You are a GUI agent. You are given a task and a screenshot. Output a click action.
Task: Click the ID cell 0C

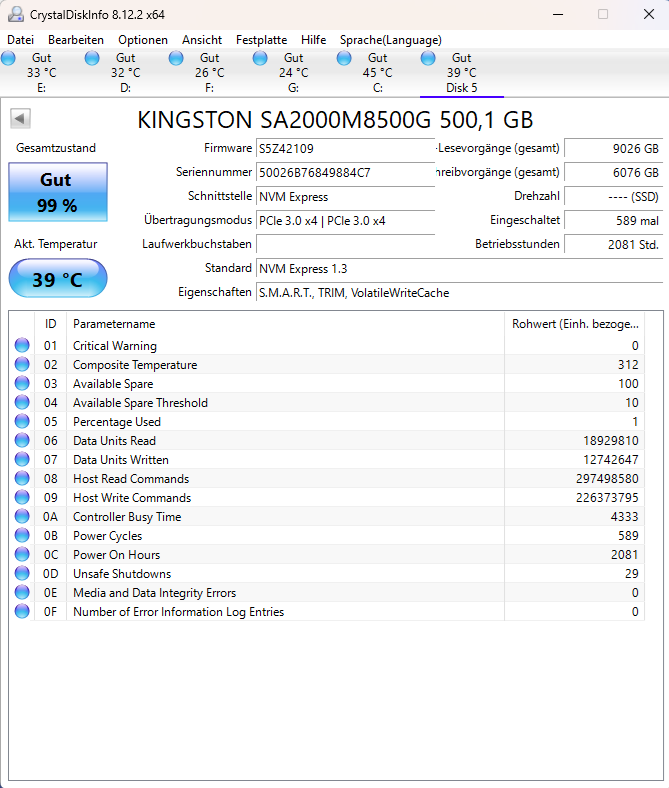click(51, 555)
